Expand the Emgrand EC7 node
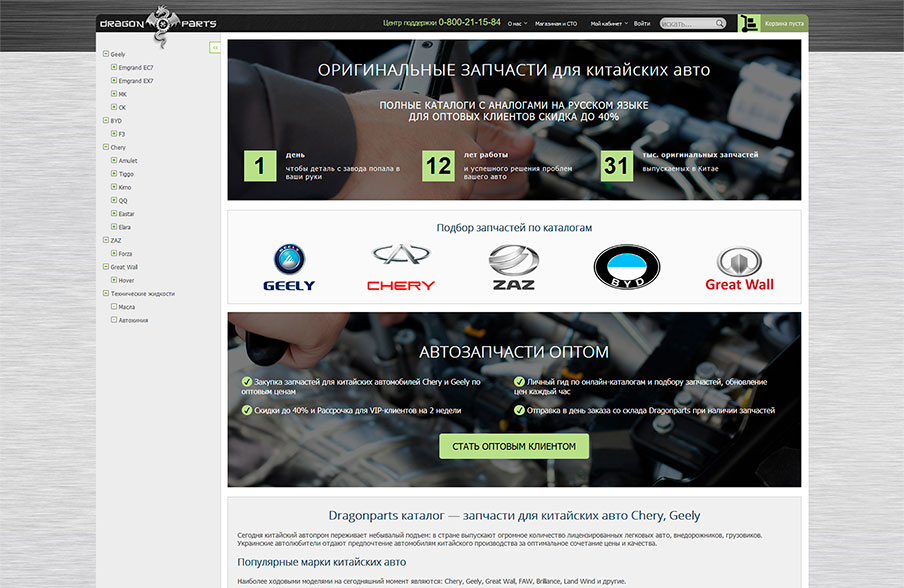Viewport: 904px width, 588px height. pyautogui.click(x=114, y=67)
